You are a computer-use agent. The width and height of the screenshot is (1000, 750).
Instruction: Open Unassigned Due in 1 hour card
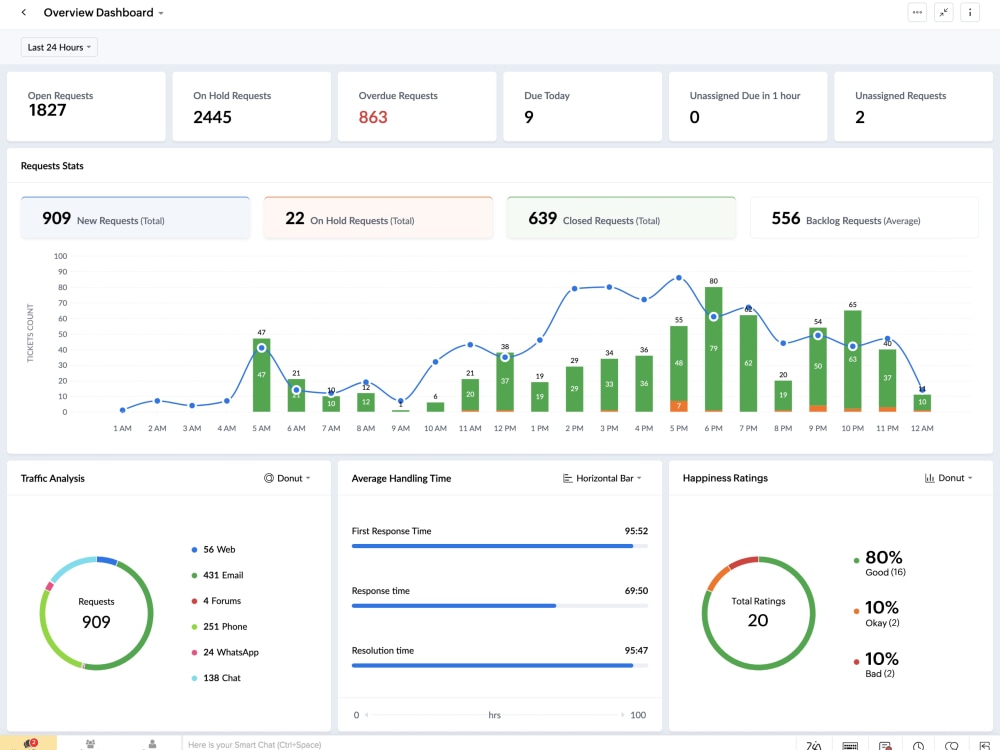tap(748, 107)
